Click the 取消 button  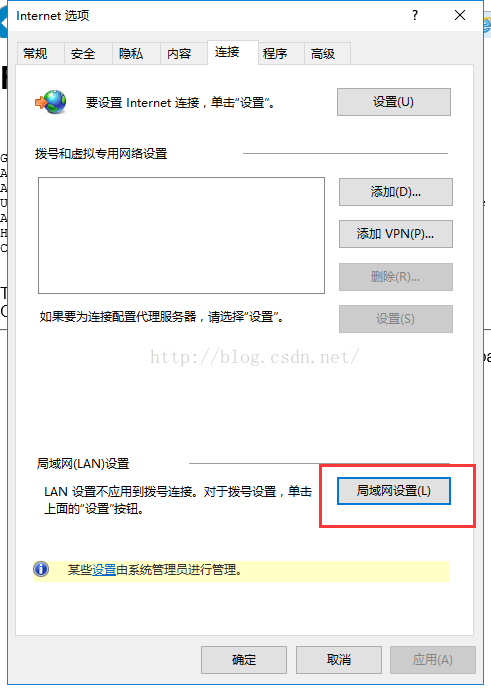point(339,660)
